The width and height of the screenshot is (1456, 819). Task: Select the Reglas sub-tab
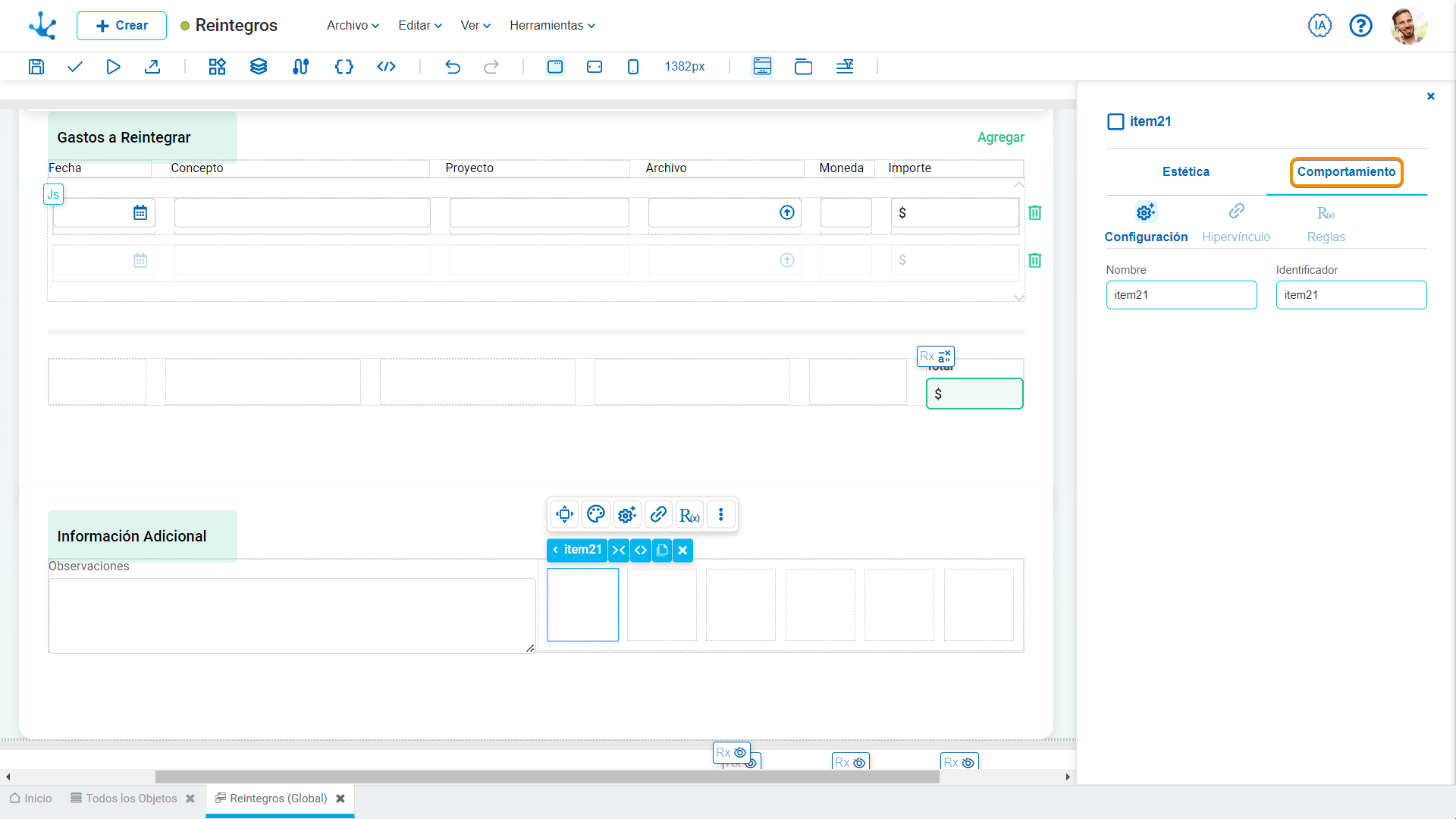[x=1326, y=223]
